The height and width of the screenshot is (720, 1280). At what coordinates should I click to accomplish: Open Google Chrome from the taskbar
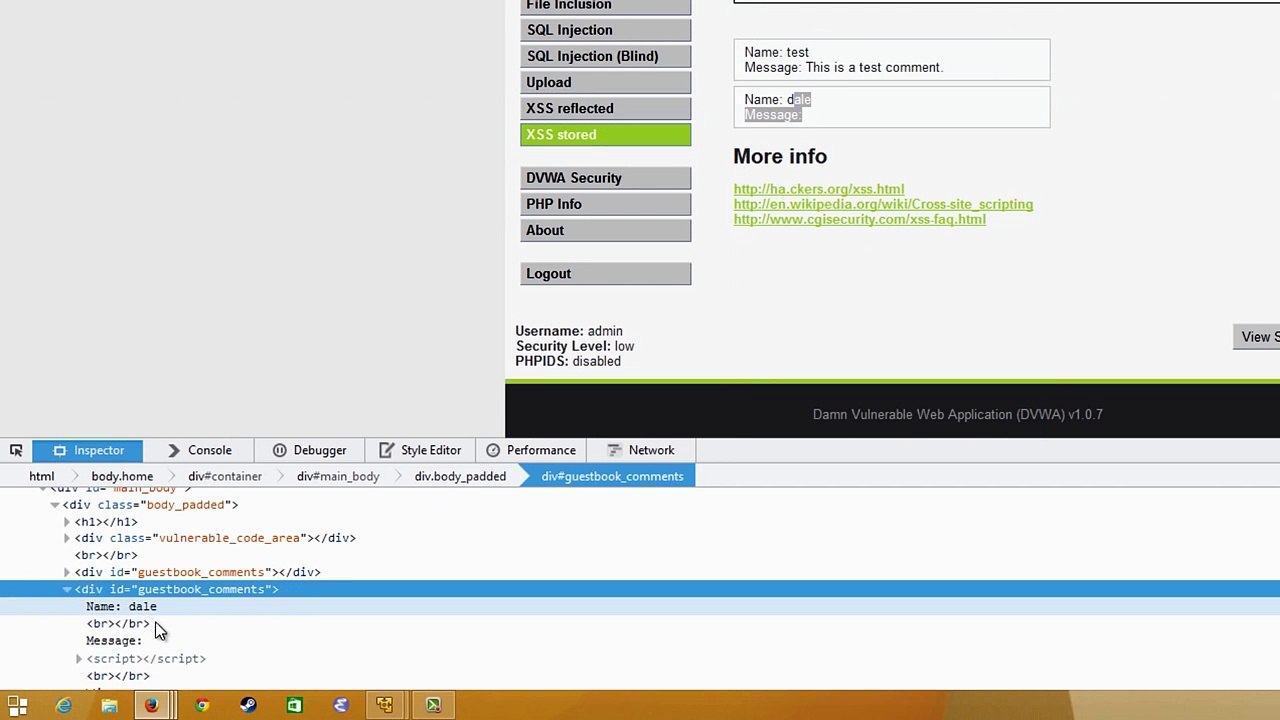point(202,706)
